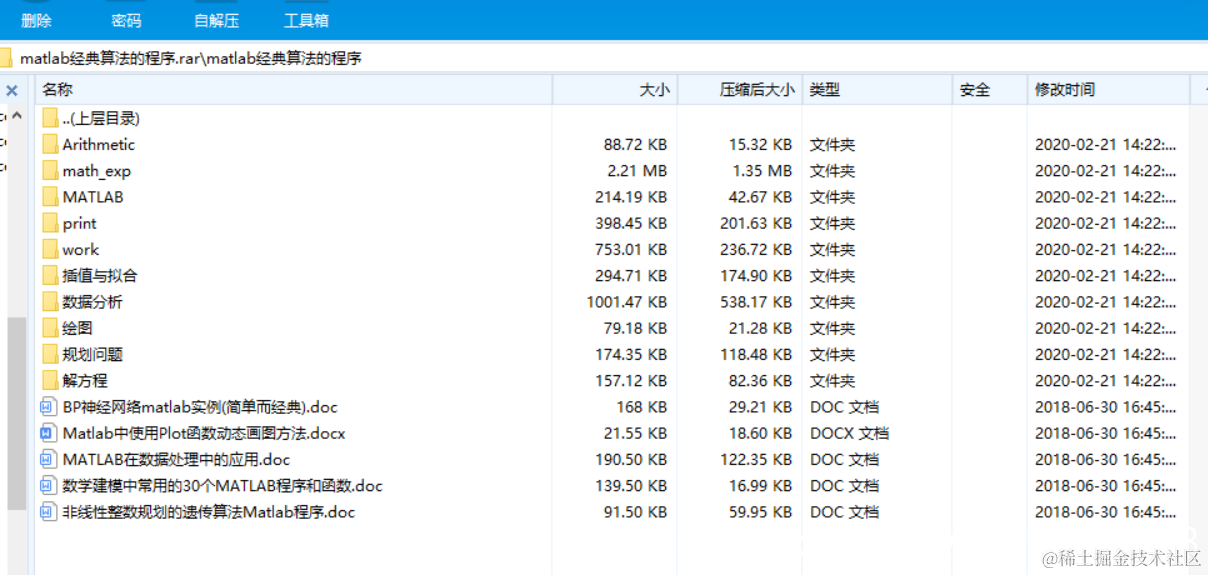Select the work folder name
The height and width of the screenshot is (575, 1208).
(80, 249)
